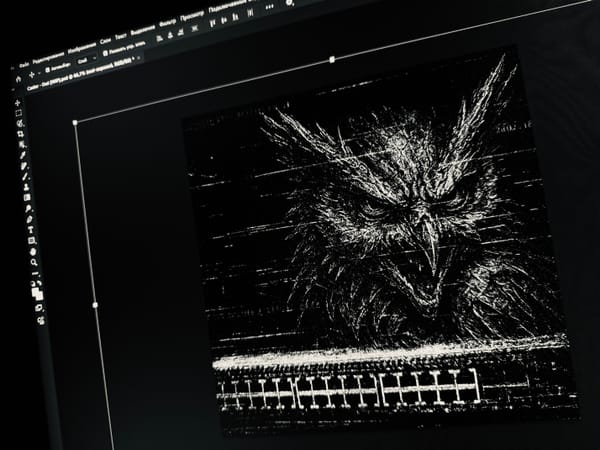Click third align icon in options bar
The image size is (600, 450).
click(x=180, y=32)
